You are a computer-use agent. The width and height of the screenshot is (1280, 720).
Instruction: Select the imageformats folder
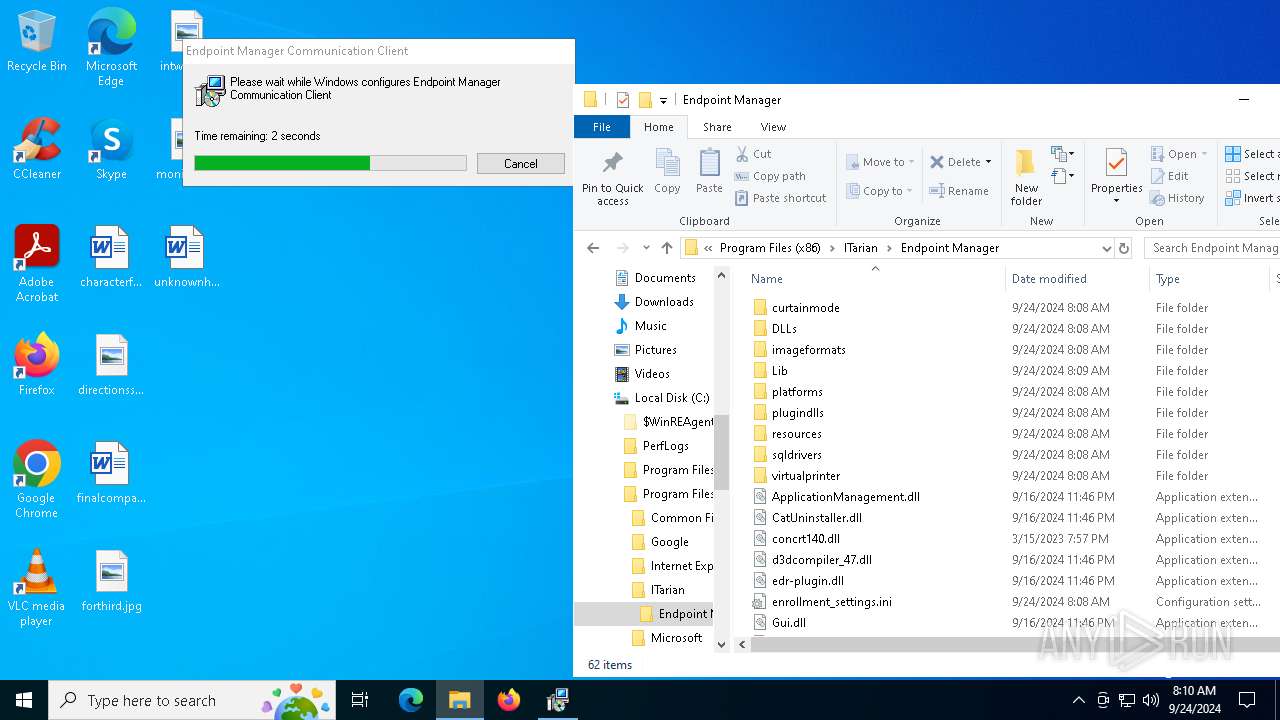(x=808, y=350)
